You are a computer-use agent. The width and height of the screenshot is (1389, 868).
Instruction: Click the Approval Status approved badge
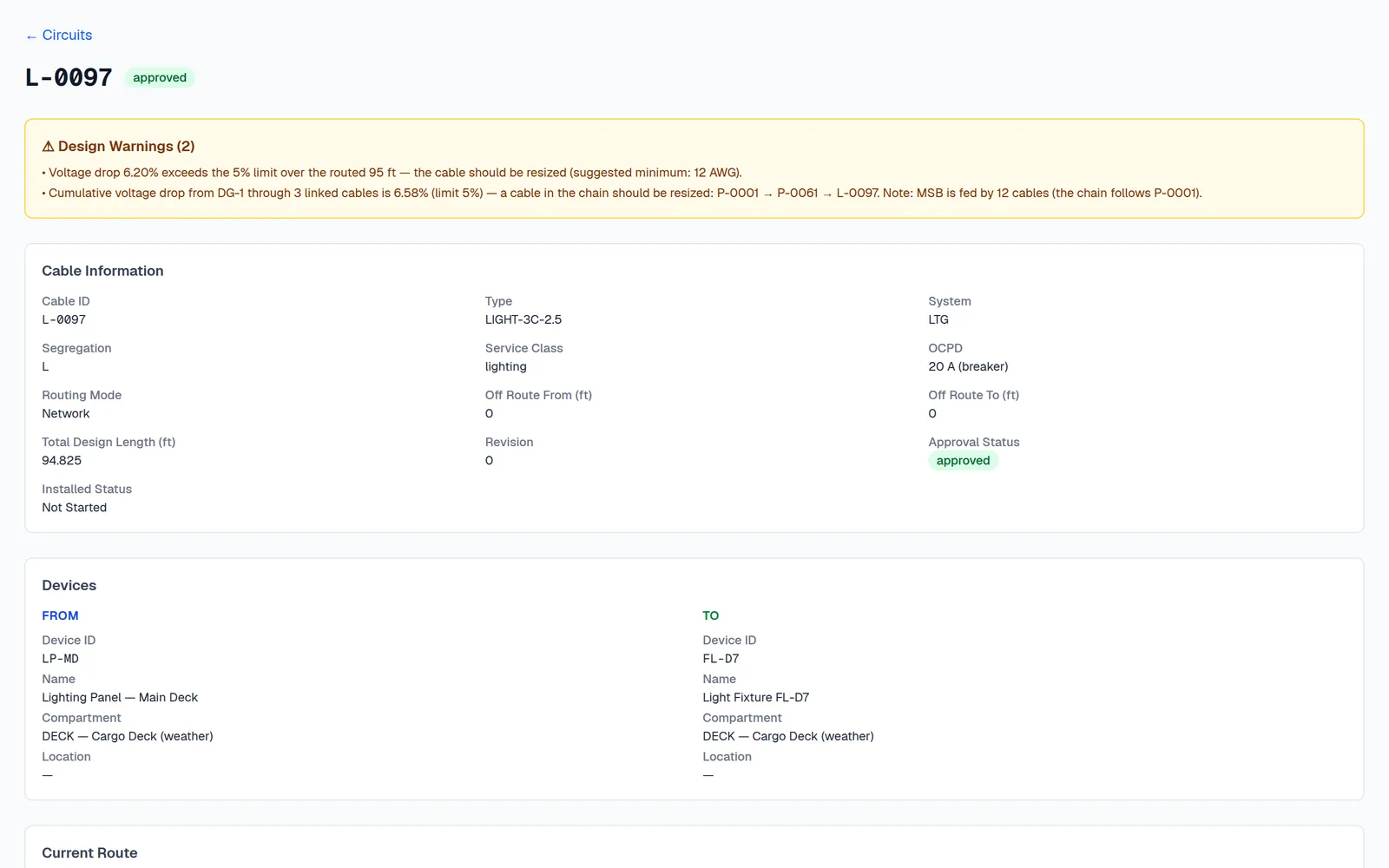pos(963,461)
